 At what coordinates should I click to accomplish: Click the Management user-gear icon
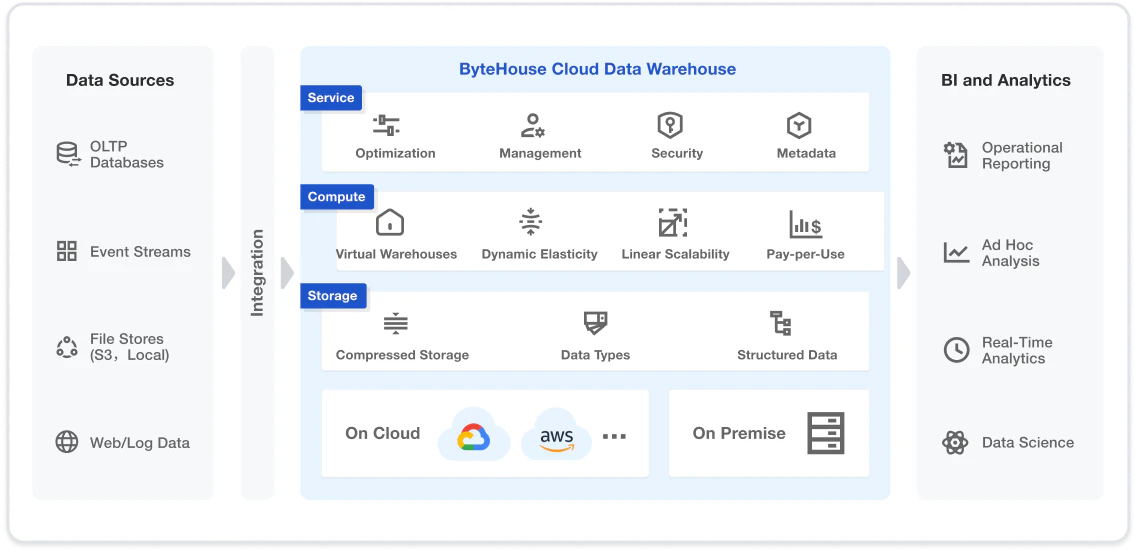(x=533, y=125)
